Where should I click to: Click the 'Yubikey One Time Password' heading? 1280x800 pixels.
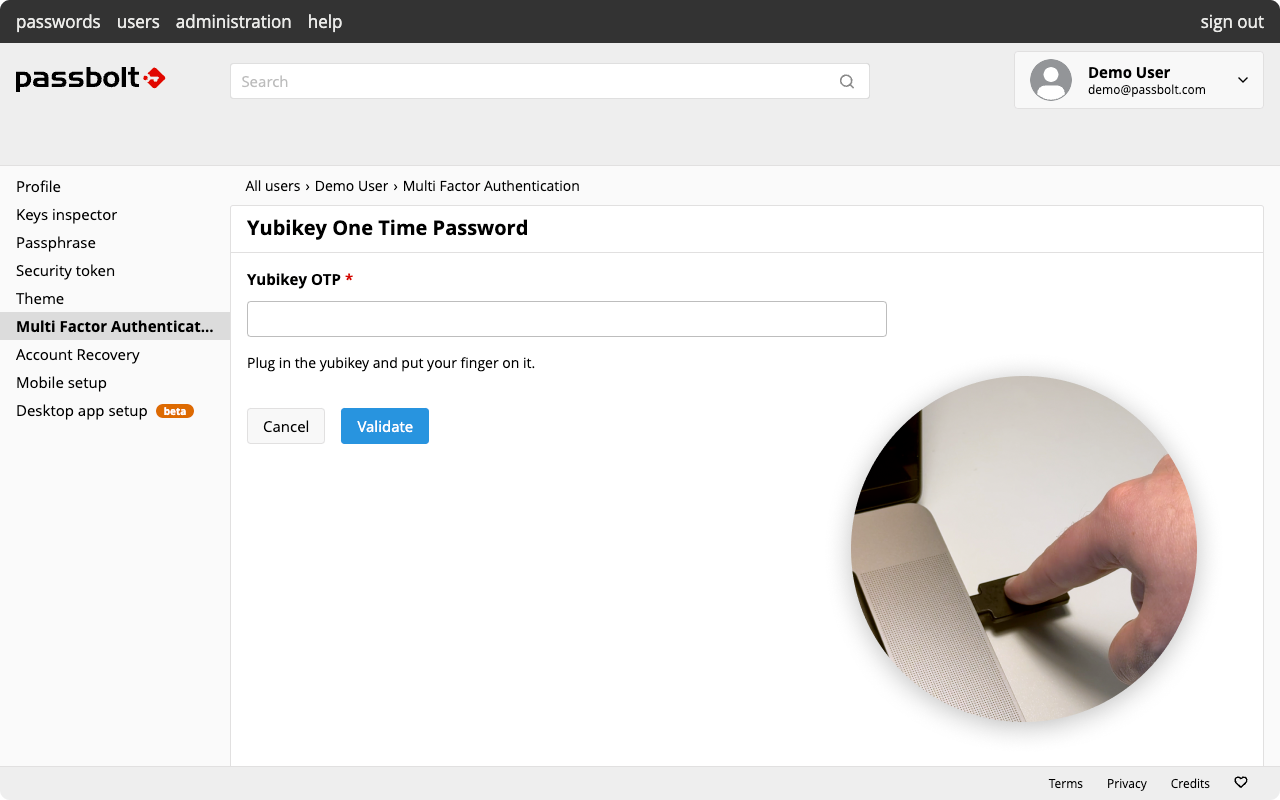click(387, 228)
